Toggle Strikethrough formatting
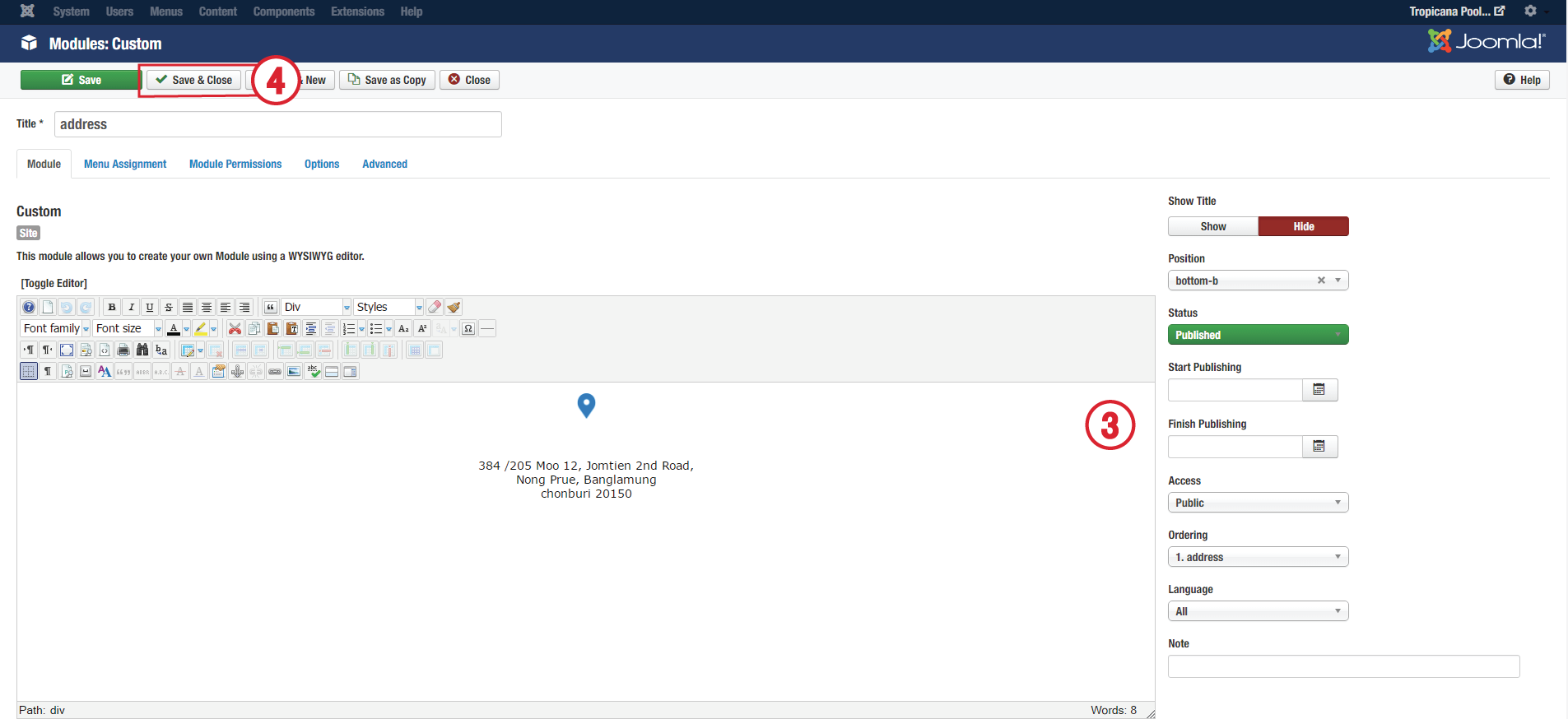 [x=169, y=307]
